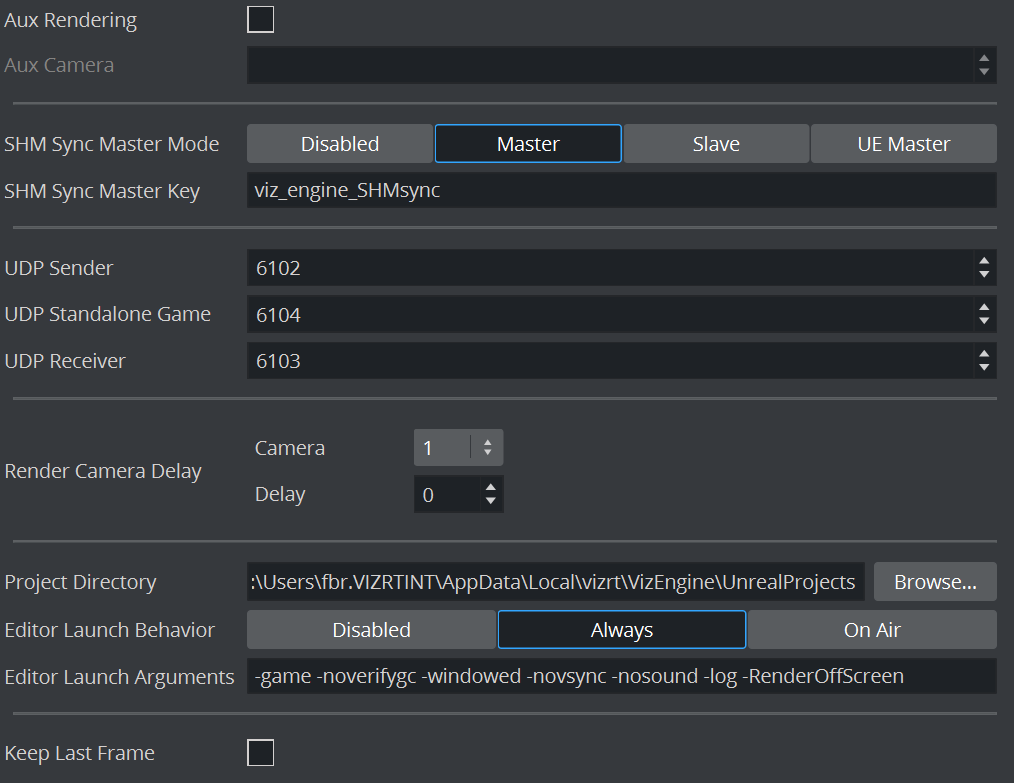Step up the Aux Camera value
The image size is (1014, 783).
tap(985, 58)
